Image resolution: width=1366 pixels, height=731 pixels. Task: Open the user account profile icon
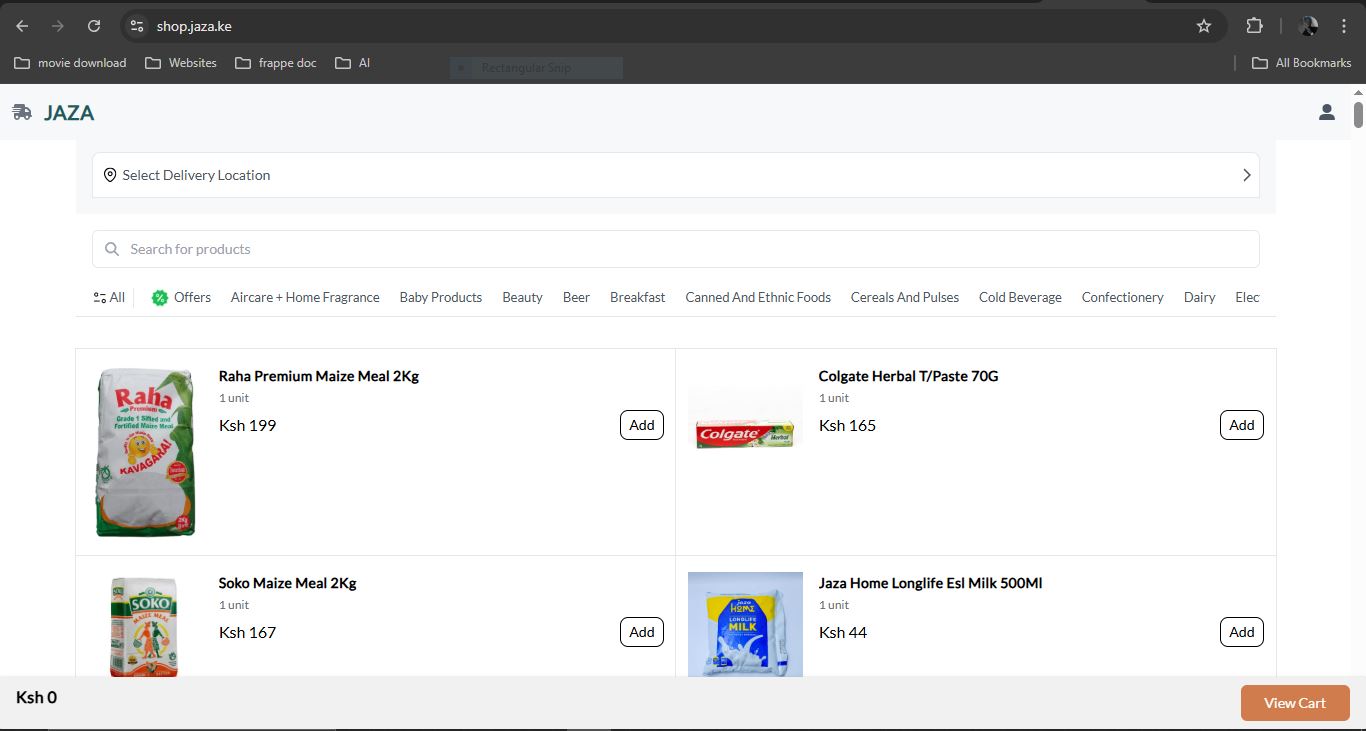click(x=1326, y=113)
